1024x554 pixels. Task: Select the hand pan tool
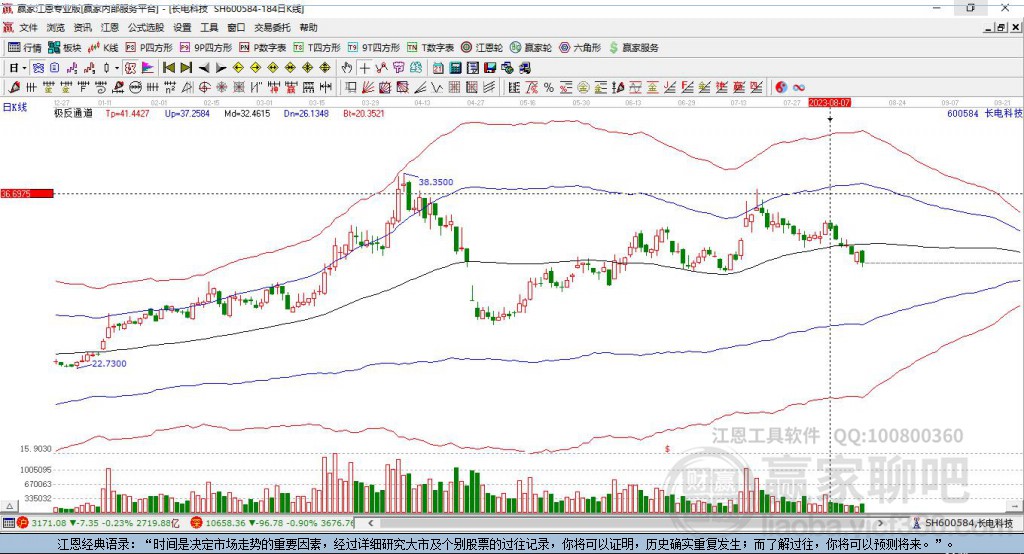click(x=347, y=68)
